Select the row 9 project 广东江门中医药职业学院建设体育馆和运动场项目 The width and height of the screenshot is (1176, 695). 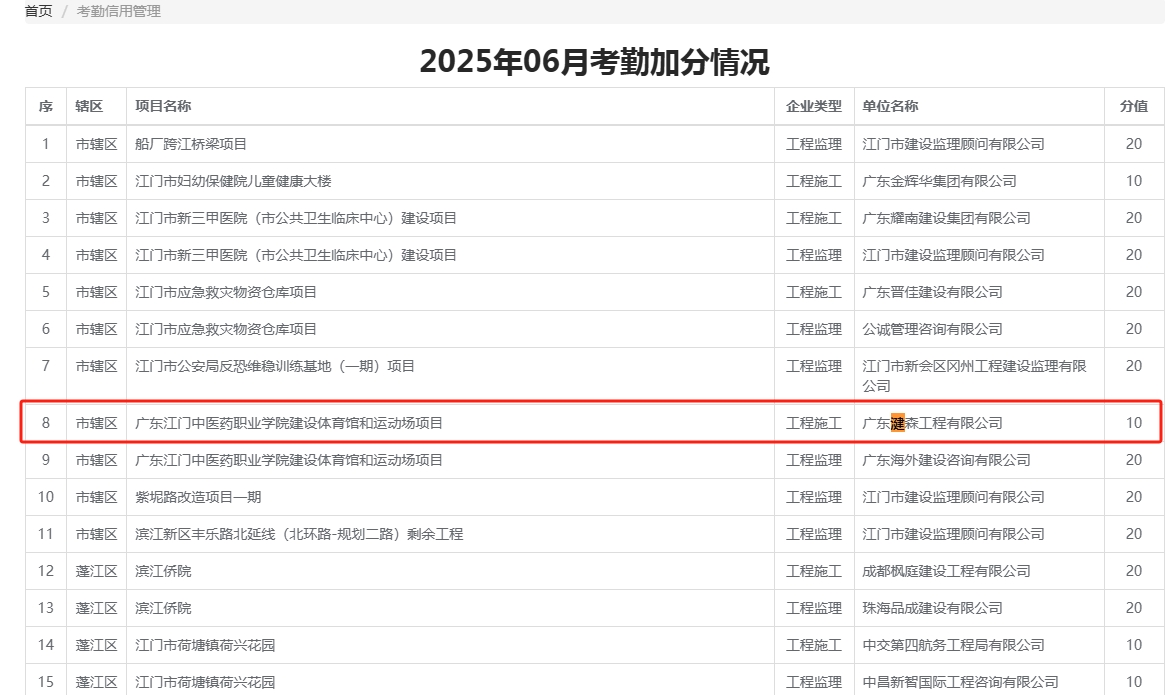[x=289, y=460]
